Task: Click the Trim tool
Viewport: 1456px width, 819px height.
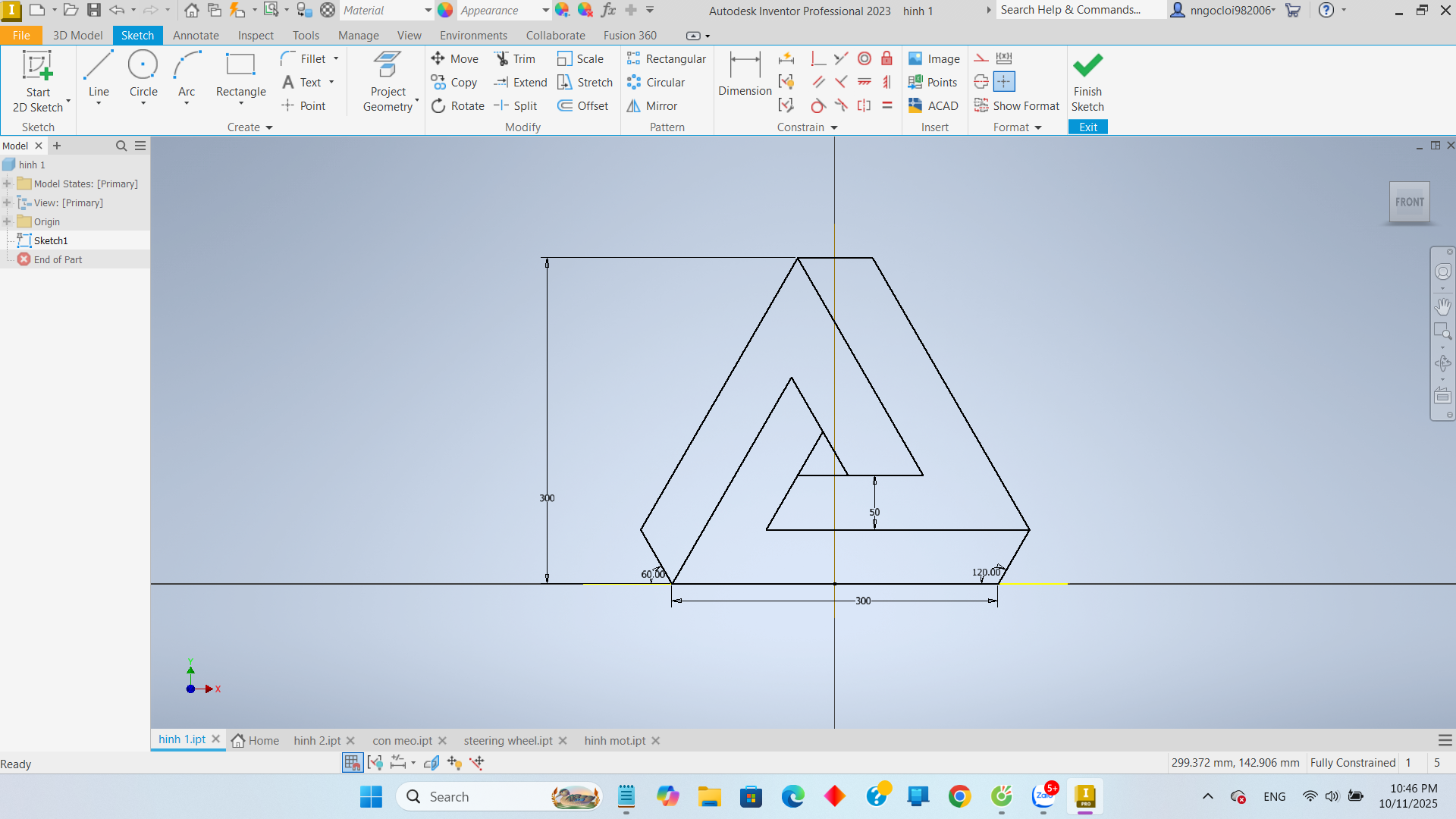Action: click(516, 58)
